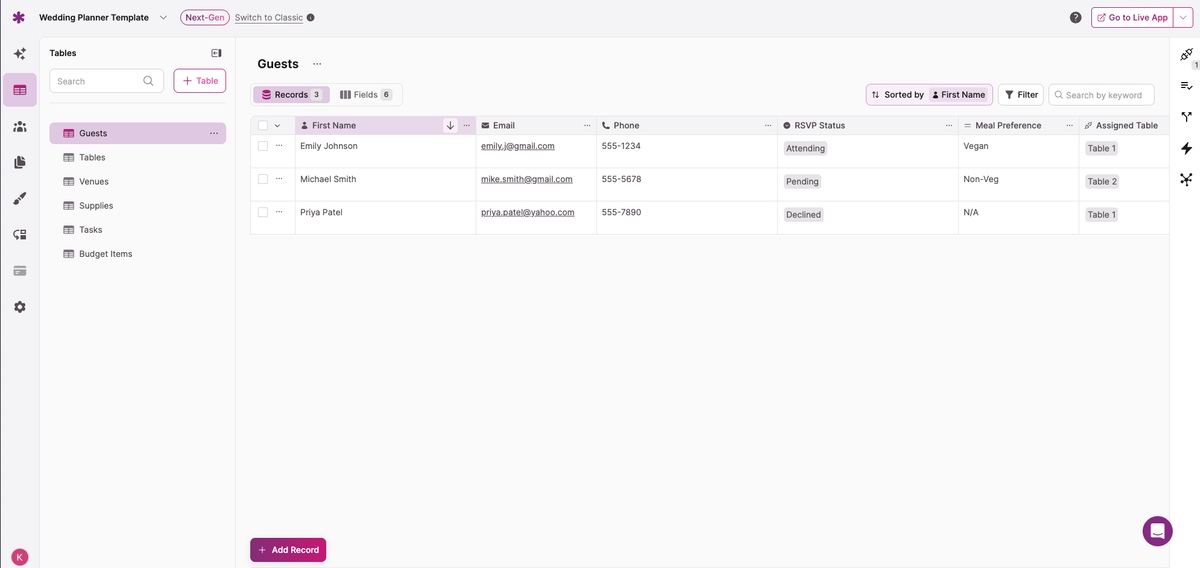The height and width of the screenshot is (568, 1200).
Task: Open the chat support bubble
Action: click(x=1157, y=531)
